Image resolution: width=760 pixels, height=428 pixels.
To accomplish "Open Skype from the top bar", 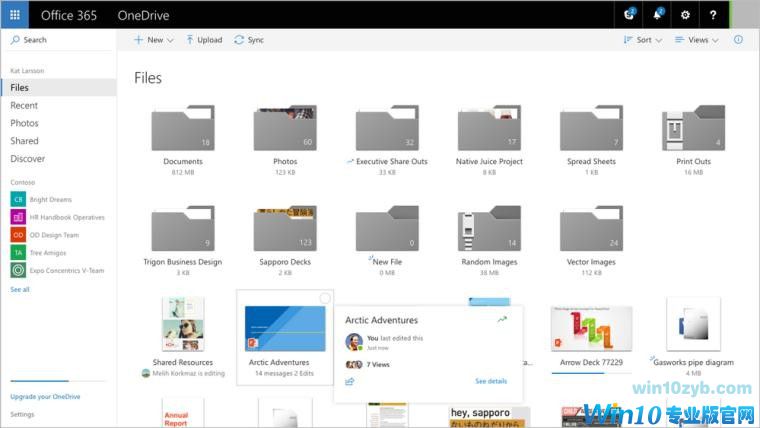I will click(x=629, y=15).
